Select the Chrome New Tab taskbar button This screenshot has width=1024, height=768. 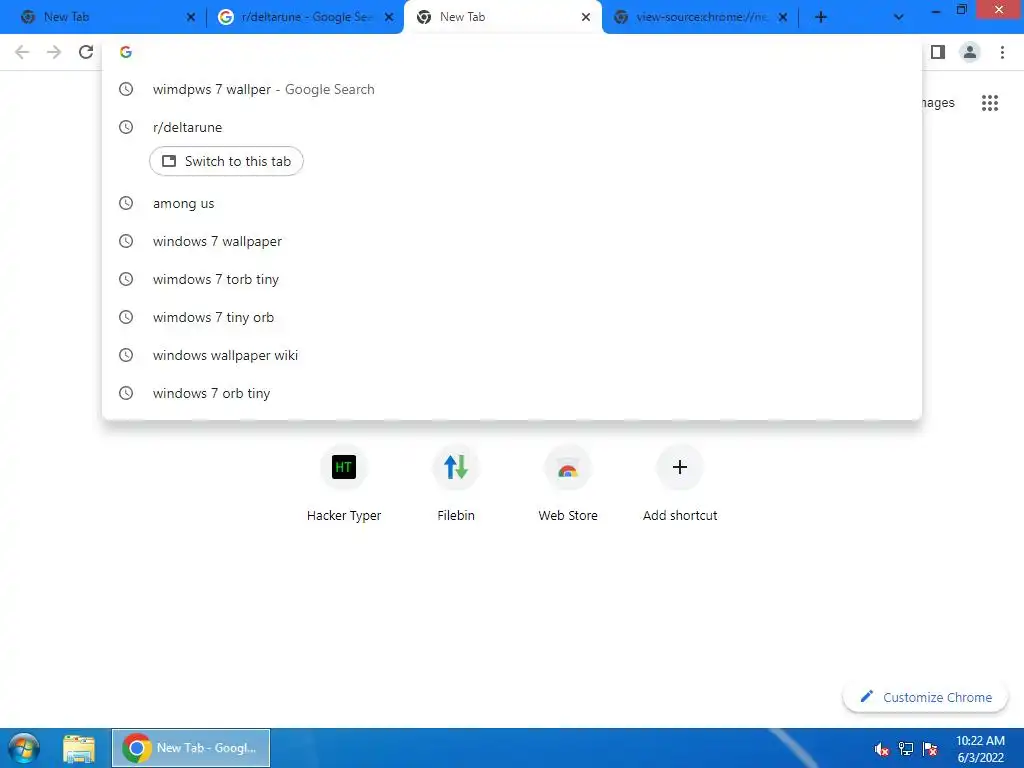click(191, 748)
